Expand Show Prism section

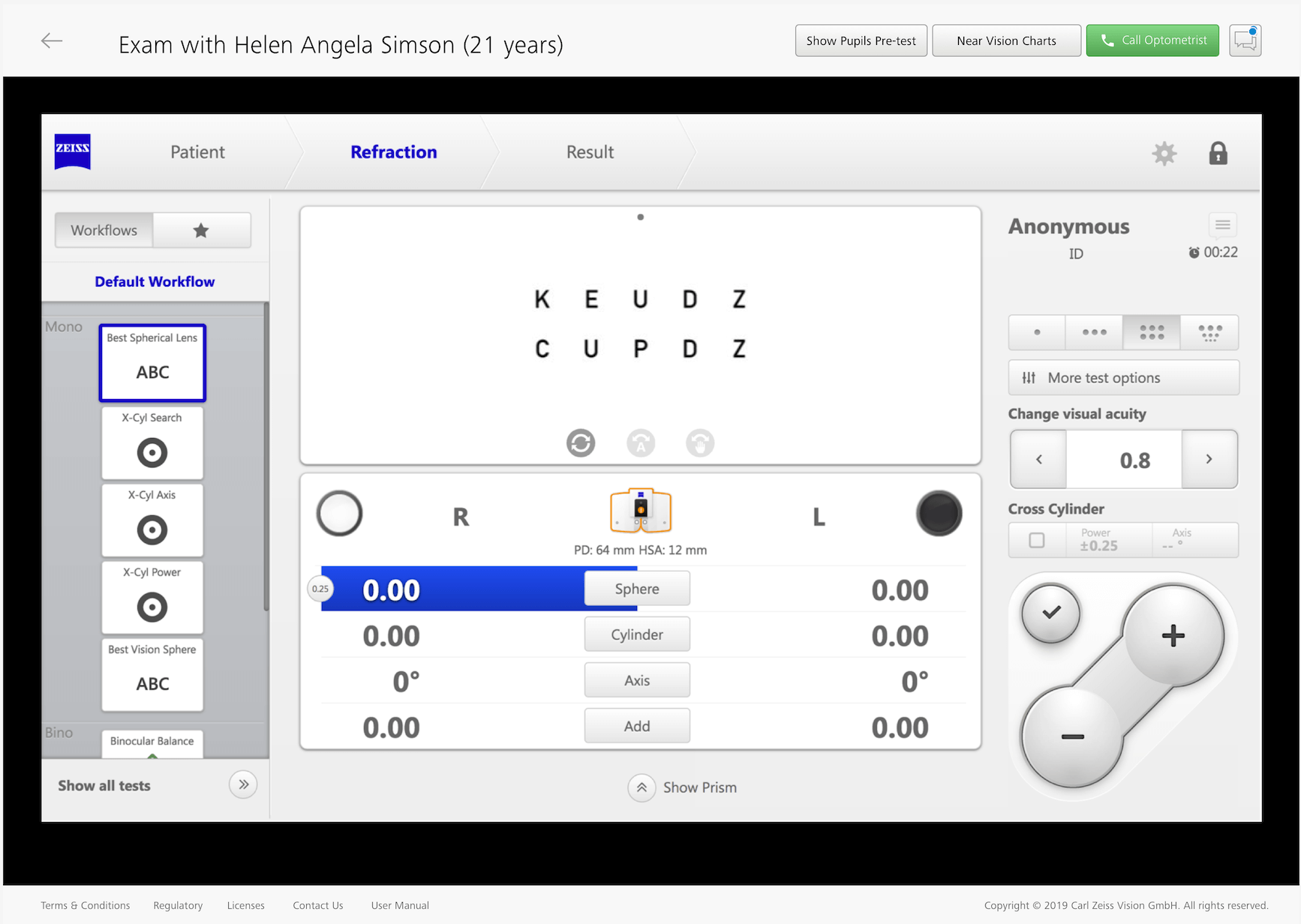click(x=641, y=787)
